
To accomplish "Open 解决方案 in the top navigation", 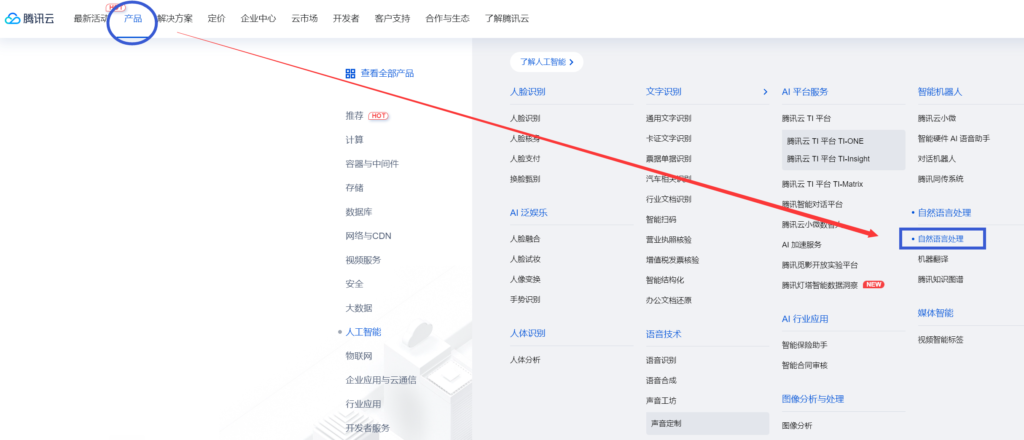I will [175, 18].
